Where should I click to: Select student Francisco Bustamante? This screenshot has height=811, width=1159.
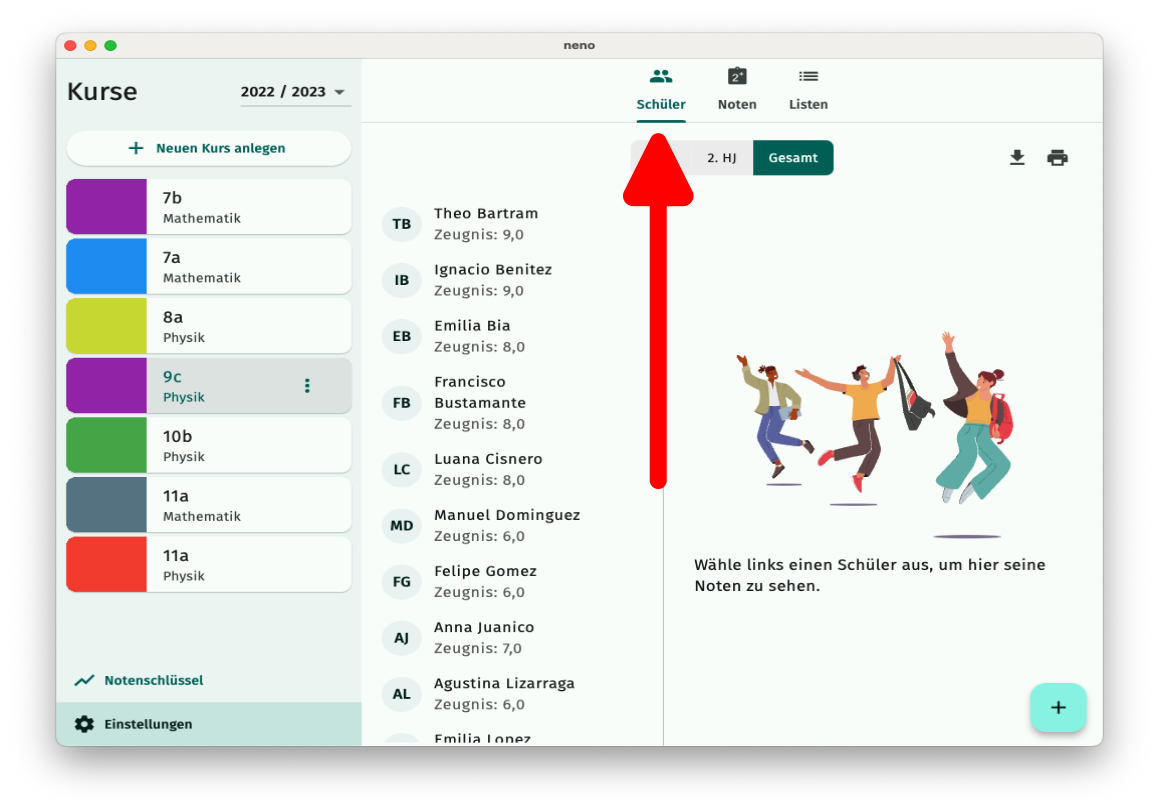(512, 403)
